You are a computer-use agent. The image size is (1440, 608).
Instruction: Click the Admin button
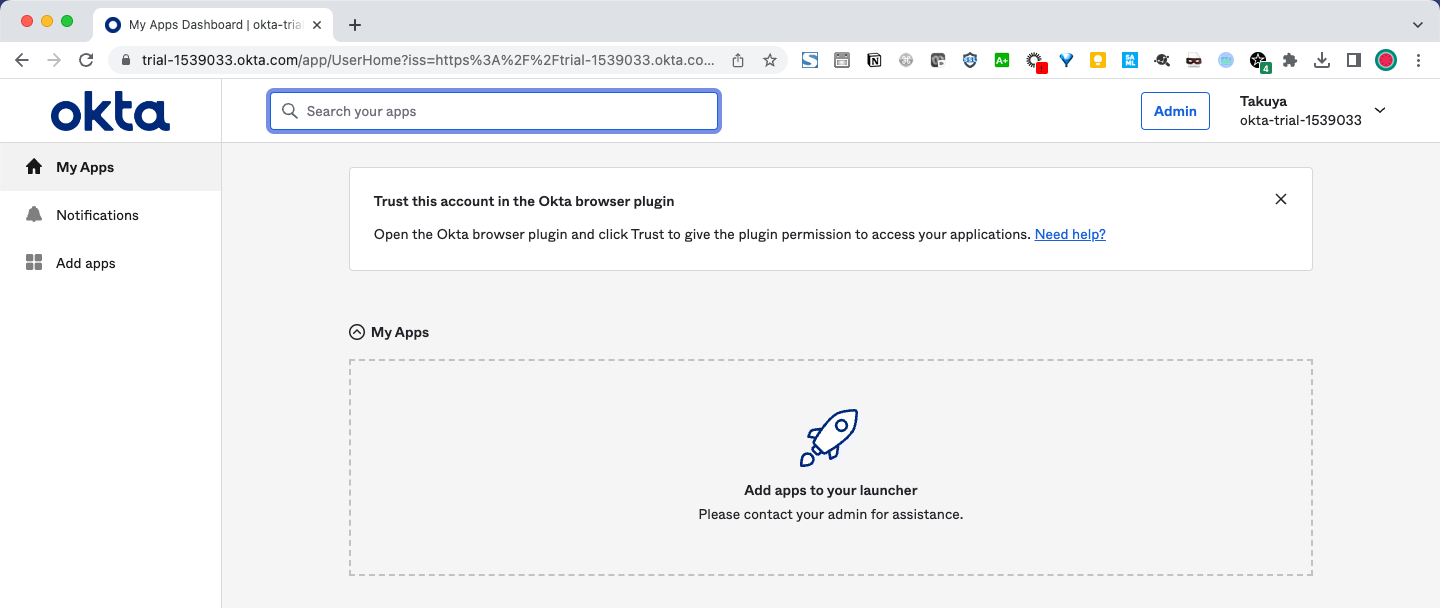[1175, 111]
